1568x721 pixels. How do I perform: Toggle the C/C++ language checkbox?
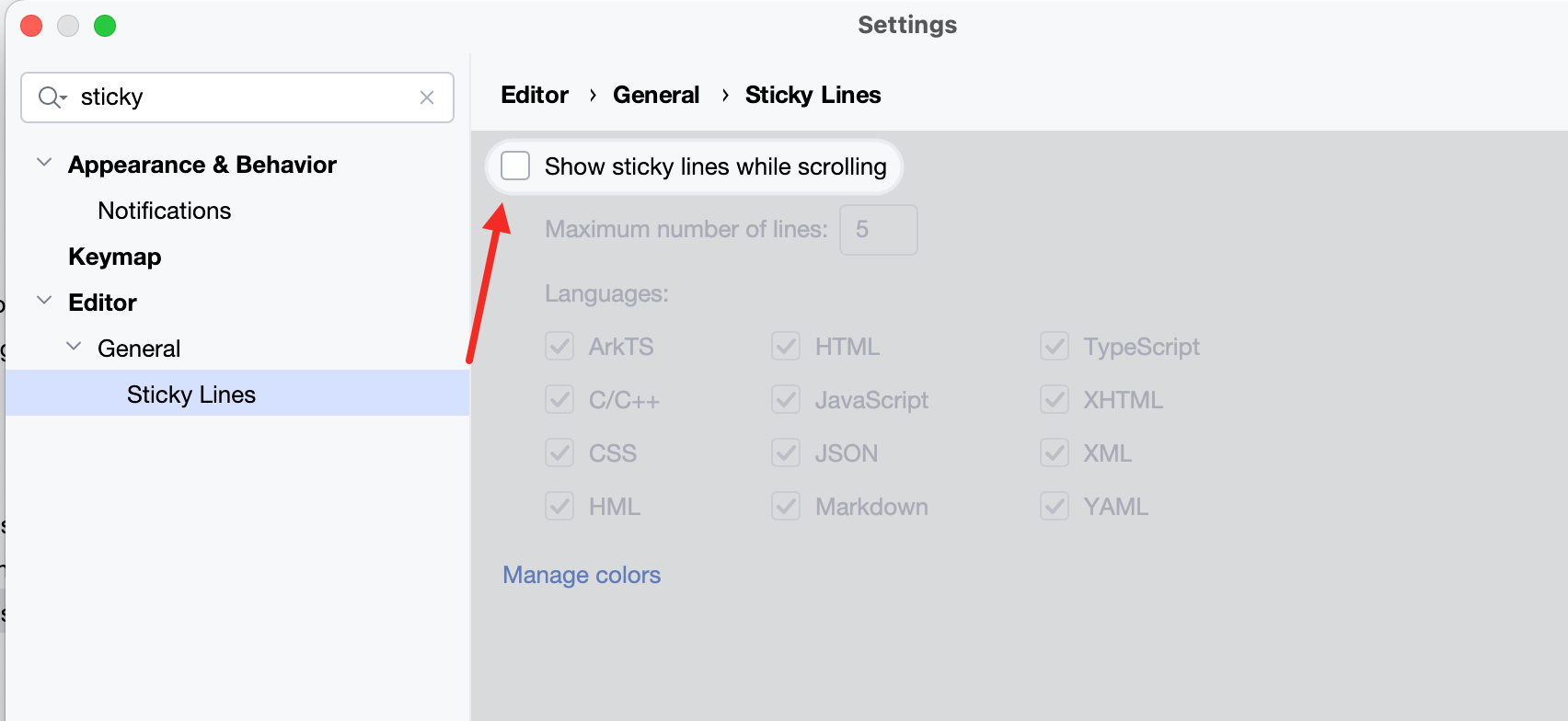click(x=559, y=400)
